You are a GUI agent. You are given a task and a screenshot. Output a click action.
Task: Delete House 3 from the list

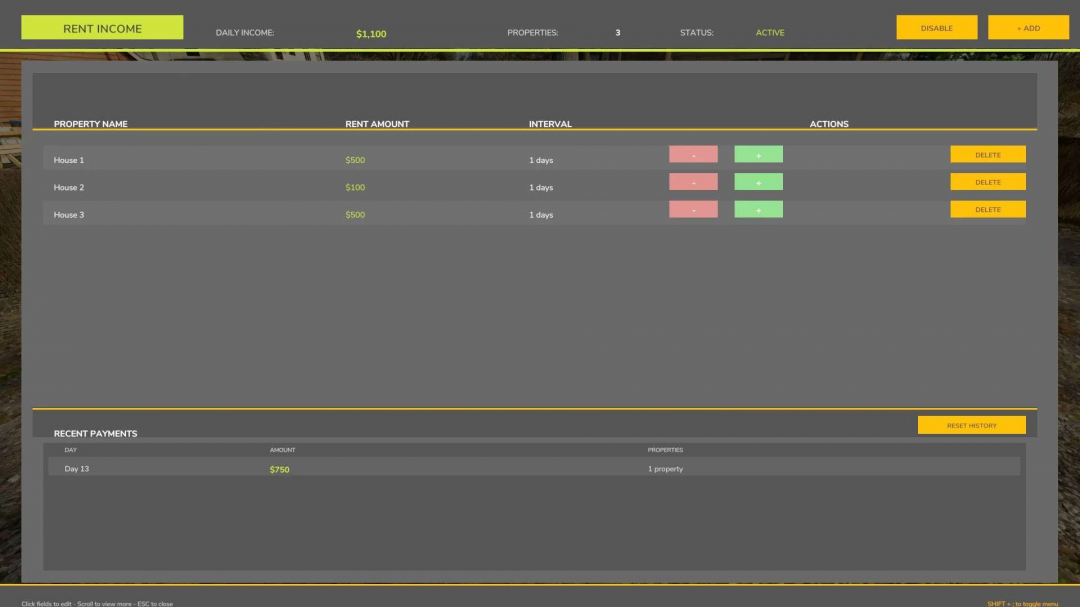[x=987, y=209]
